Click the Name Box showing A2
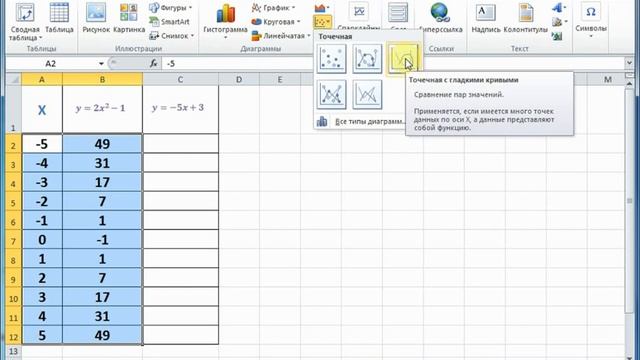 (51, 64)
